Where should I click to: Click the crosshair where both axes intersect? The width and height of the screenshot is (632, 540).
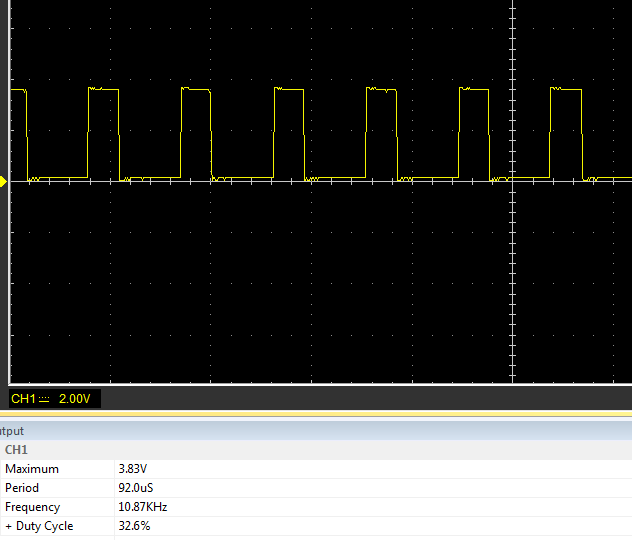coord(511,181)
